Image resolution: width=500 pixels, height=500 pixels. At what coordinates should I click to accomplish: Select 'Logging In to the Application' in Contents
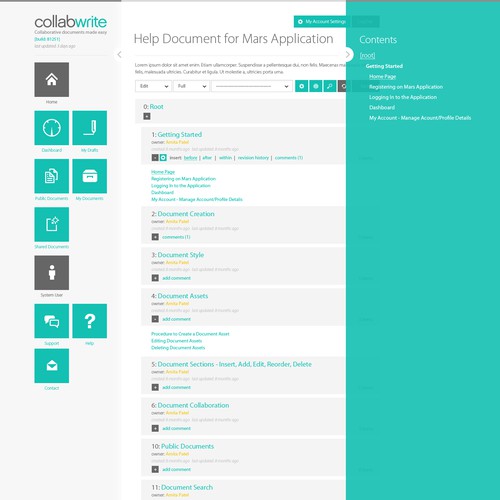click(x=403, y=97)
